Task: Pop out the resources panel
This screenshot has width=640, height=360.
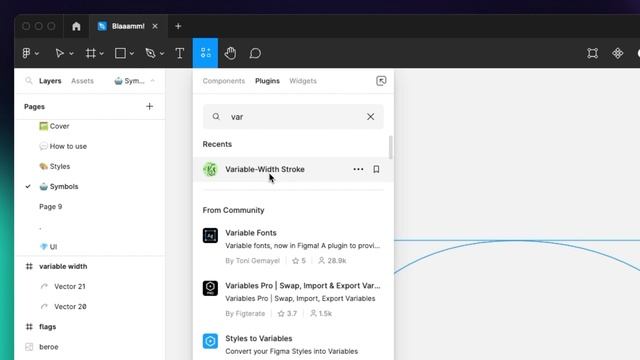Action: [x=381, y=81]
